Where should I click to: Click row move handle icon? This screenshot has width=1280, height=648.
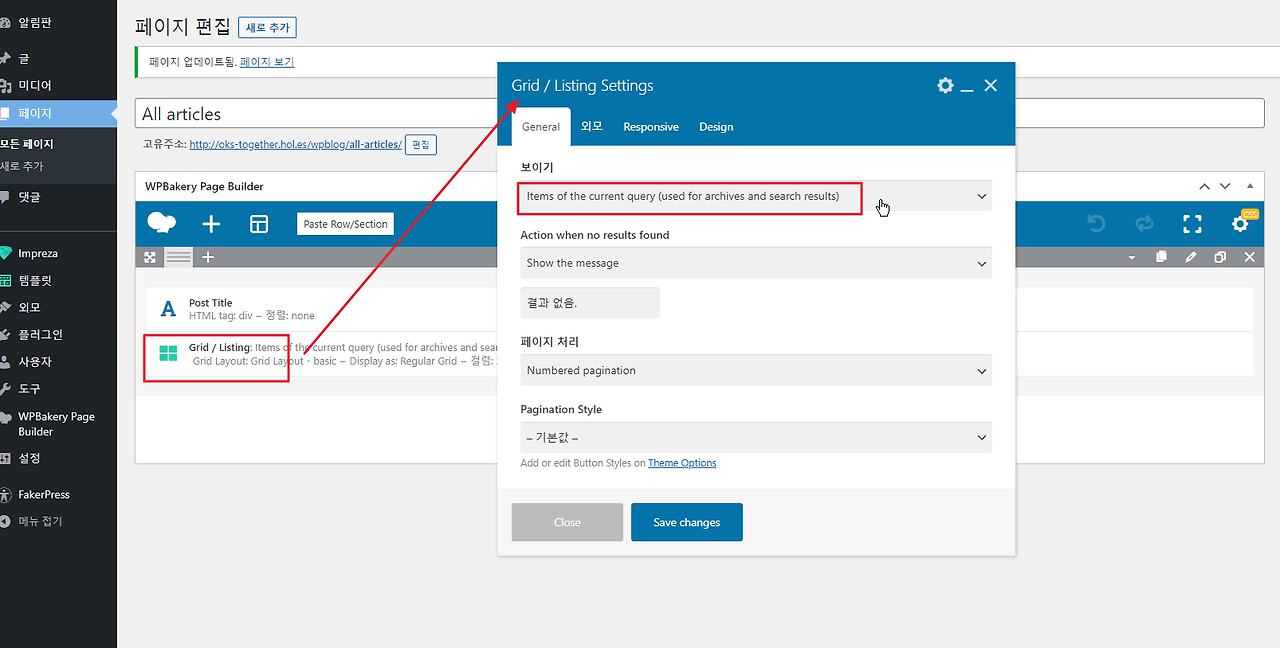(x=150, y=257)
